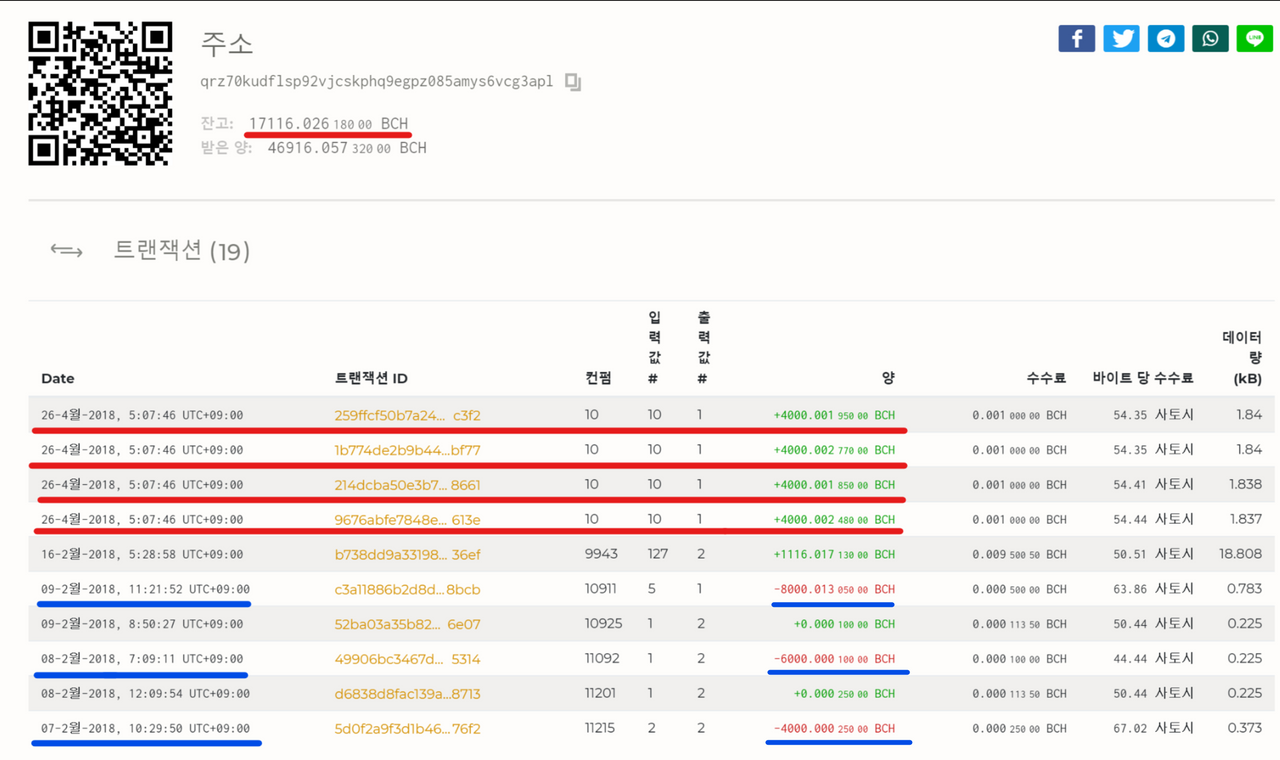
Task: Open transaction 214dcba50e3b7... 8661
Action: [x=407, y=485]
